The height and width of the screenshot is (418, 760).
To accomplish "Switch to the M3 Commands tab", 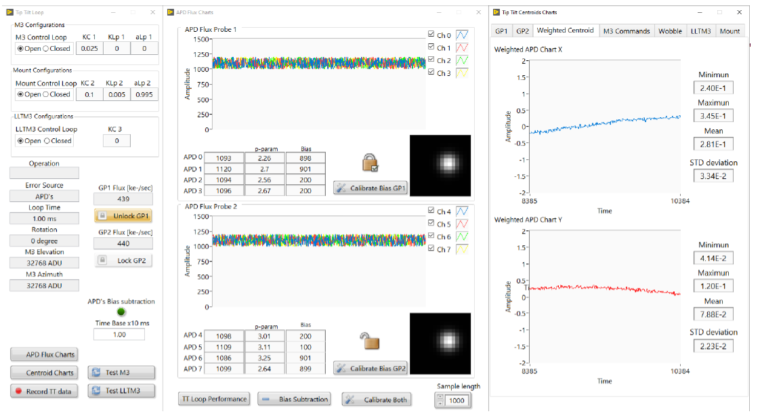I will [x=626, y=32].
